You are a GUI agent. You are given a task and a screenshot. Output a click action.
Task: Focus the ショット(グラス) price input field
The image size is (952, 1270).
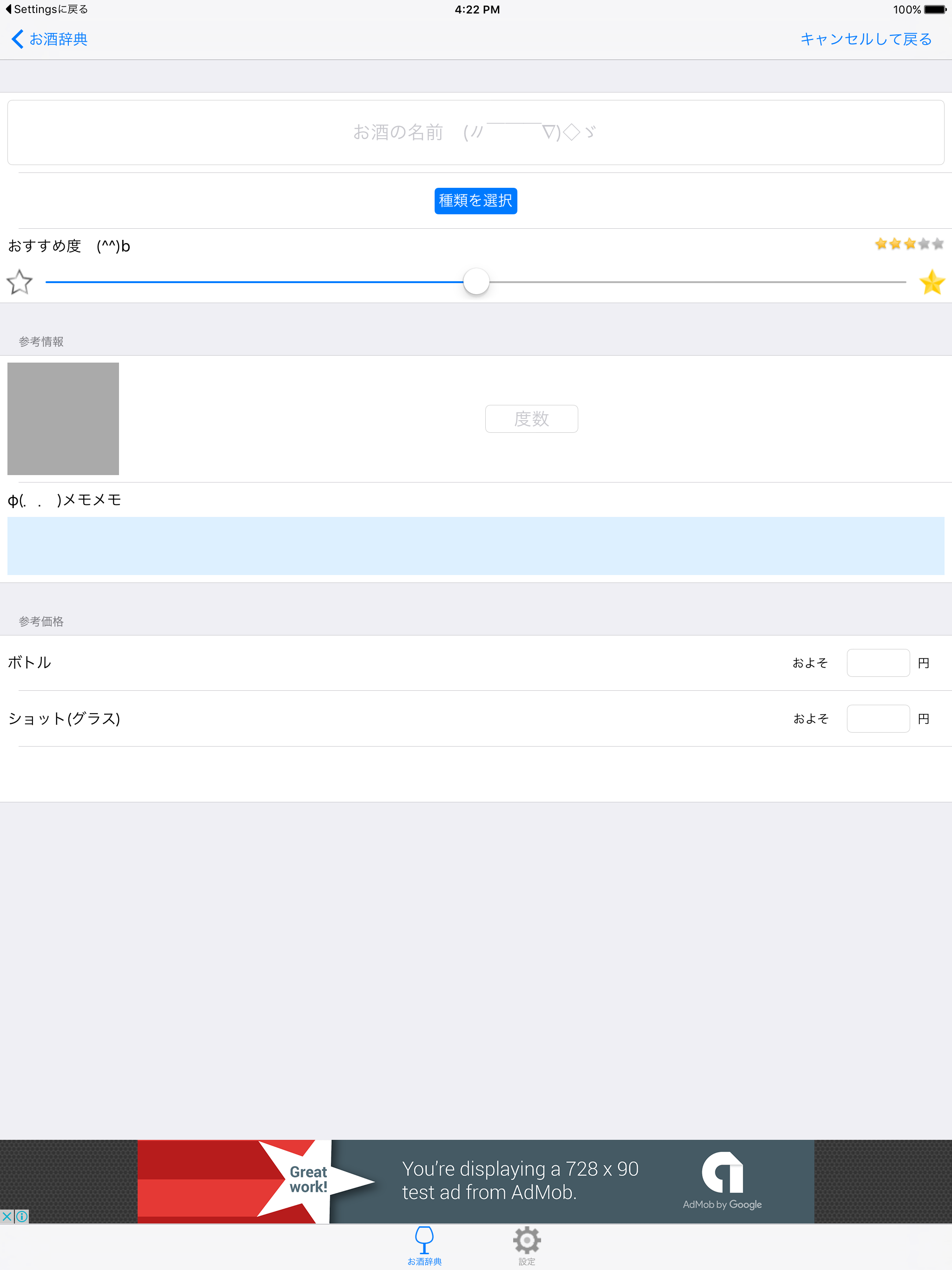878,718
